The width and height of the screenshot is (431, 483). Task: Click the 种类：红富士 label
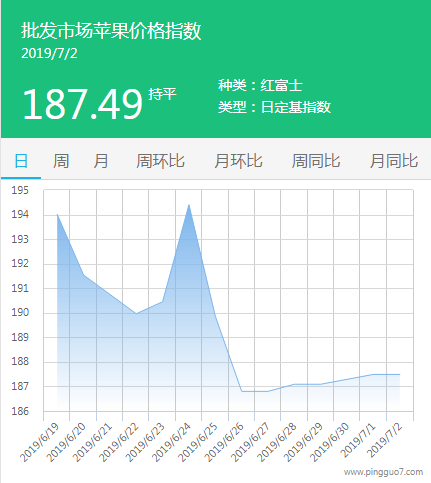tap(260, 86)
